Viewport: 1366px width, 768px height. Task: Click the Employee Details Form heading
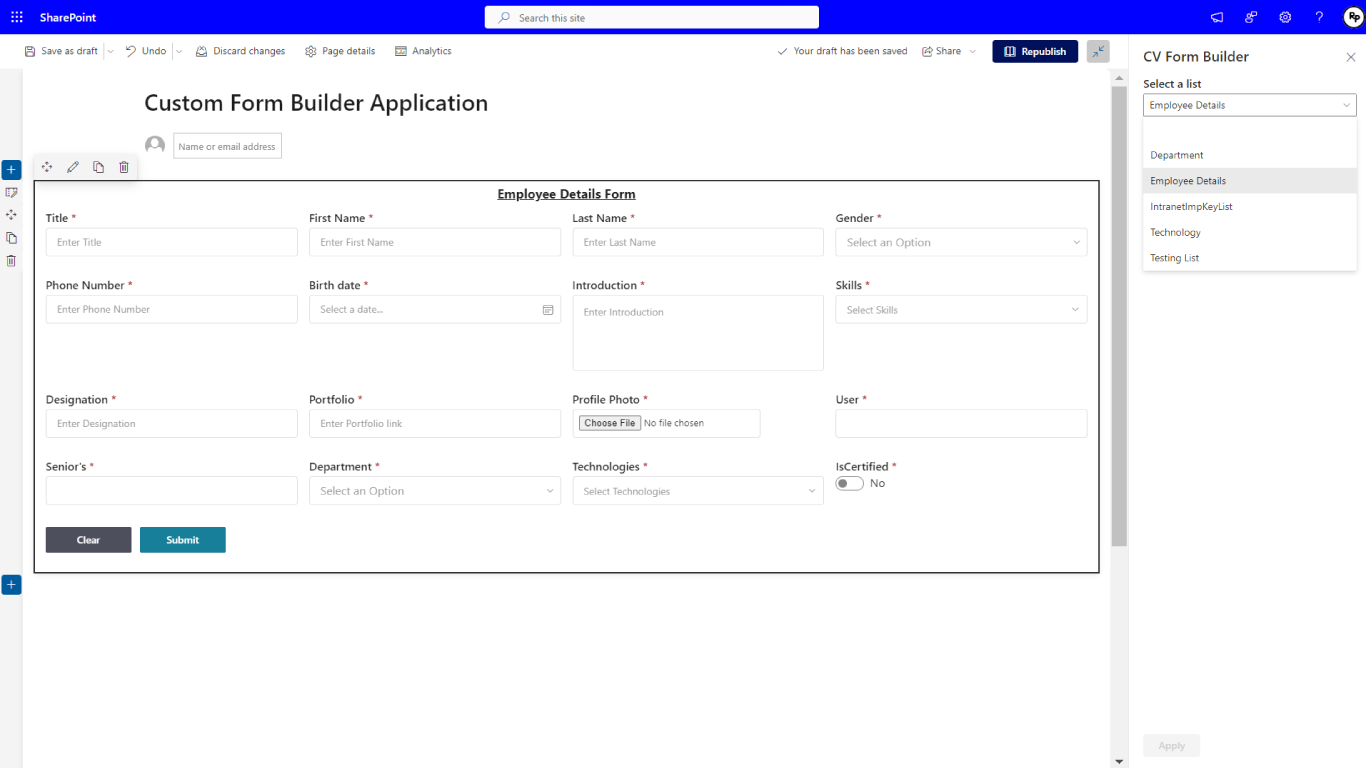pyautogui.click(x=566, y=194)
